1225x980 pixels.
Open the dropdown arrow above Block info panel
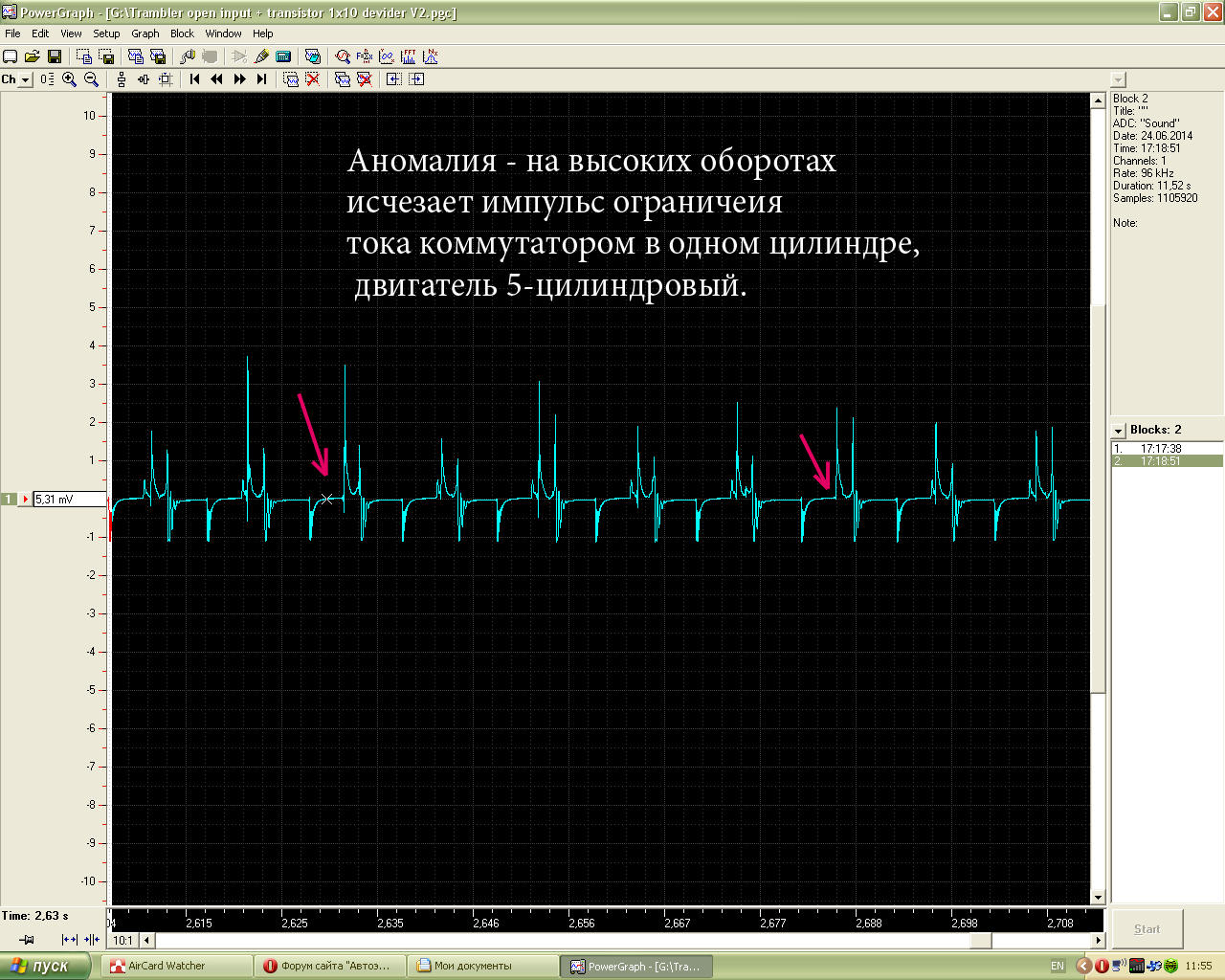tap(1119, 79)
